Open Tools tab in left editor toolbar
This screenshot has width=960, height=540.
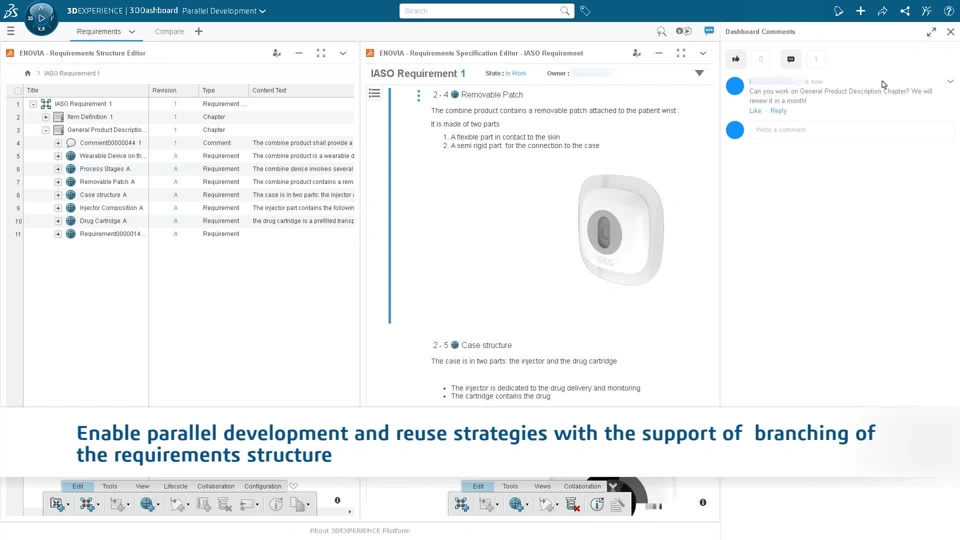tap(110, 486)
